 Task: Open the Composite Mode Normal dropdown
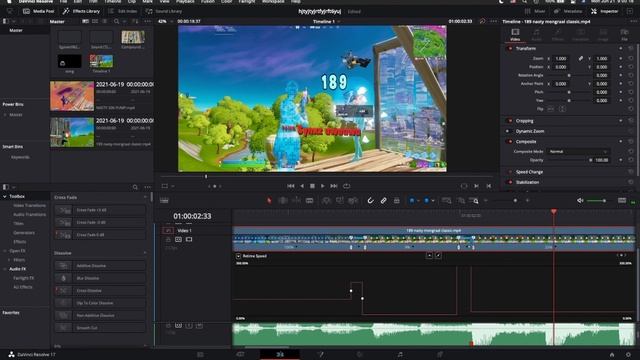click(578, 151)
